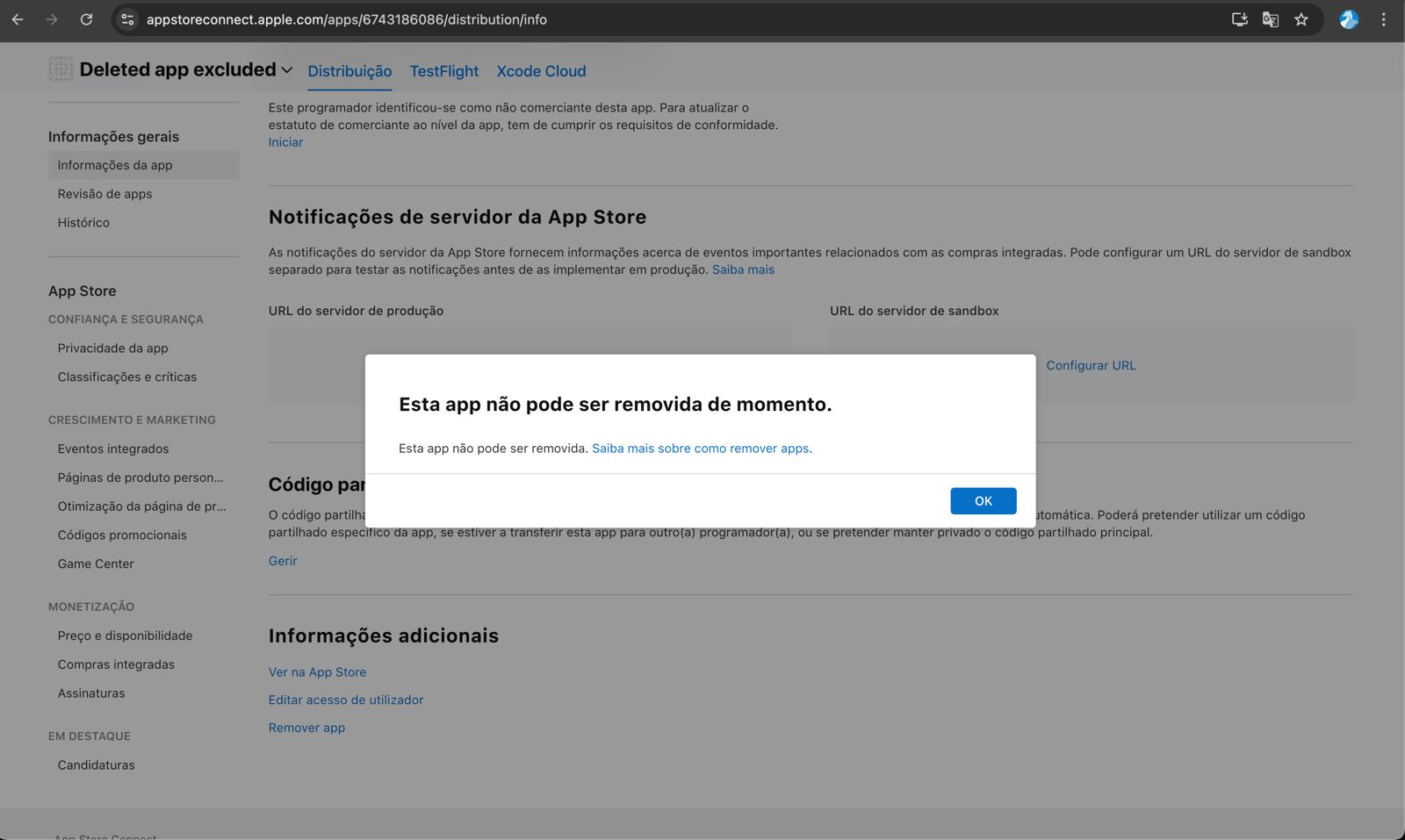Screen dimensions: 1405x840
Task: Click the install app icon in address bar
Action: [1239, 19]
